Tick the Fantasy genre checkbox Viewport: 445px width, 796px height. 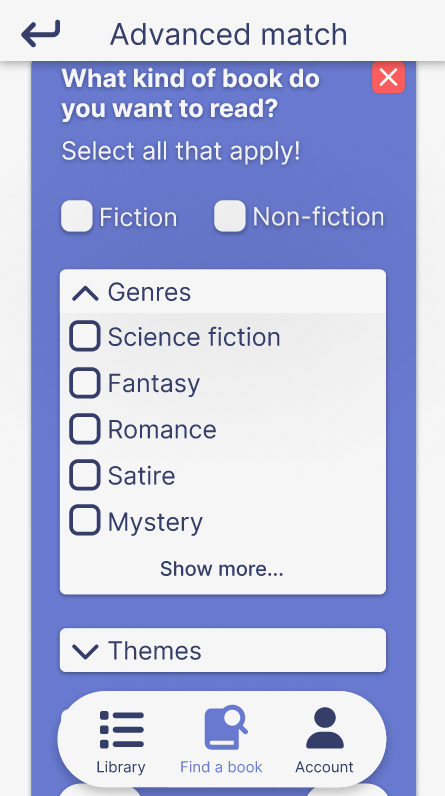tap(84, 383)
